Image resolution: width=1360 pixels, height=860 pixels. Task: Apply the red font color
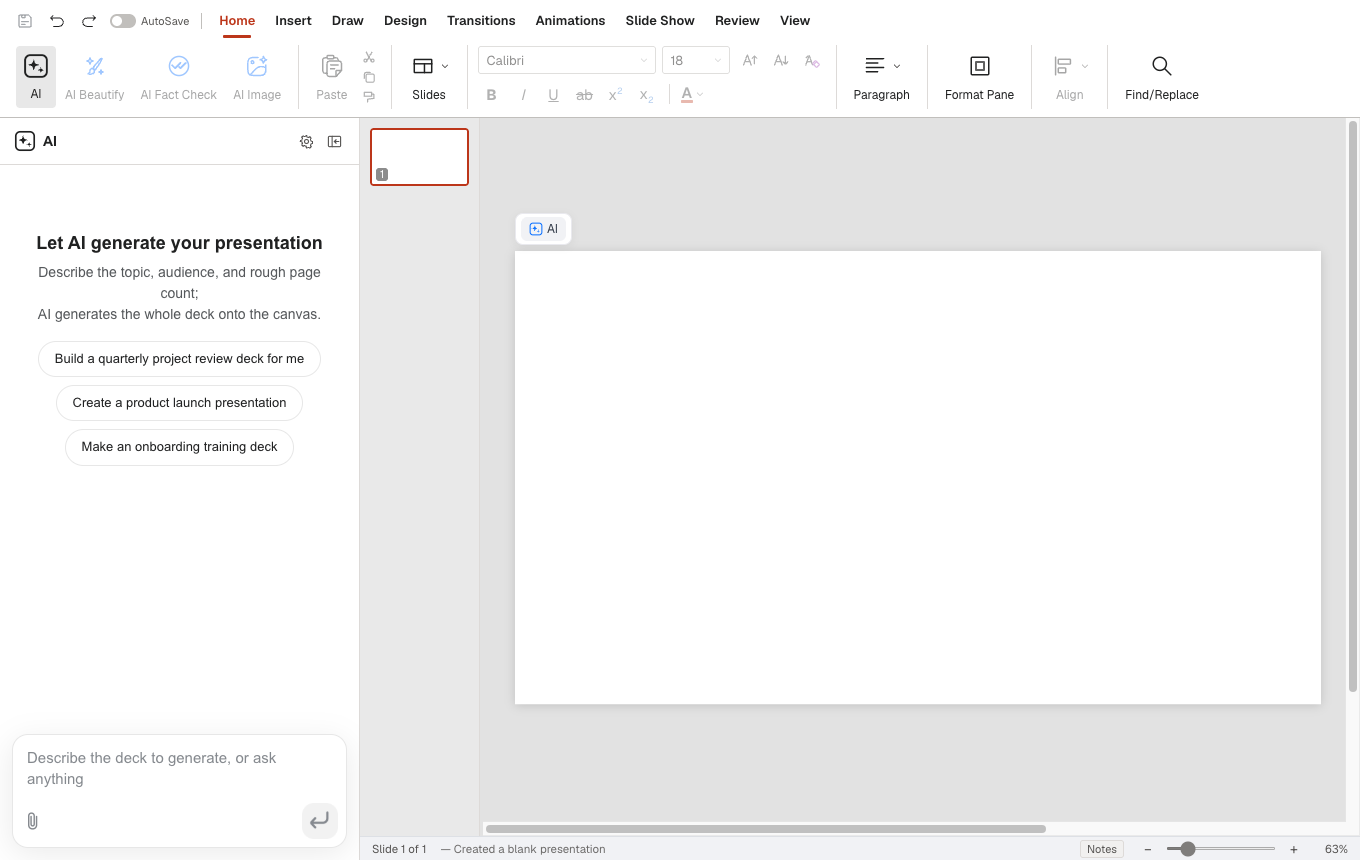(687, 95)
